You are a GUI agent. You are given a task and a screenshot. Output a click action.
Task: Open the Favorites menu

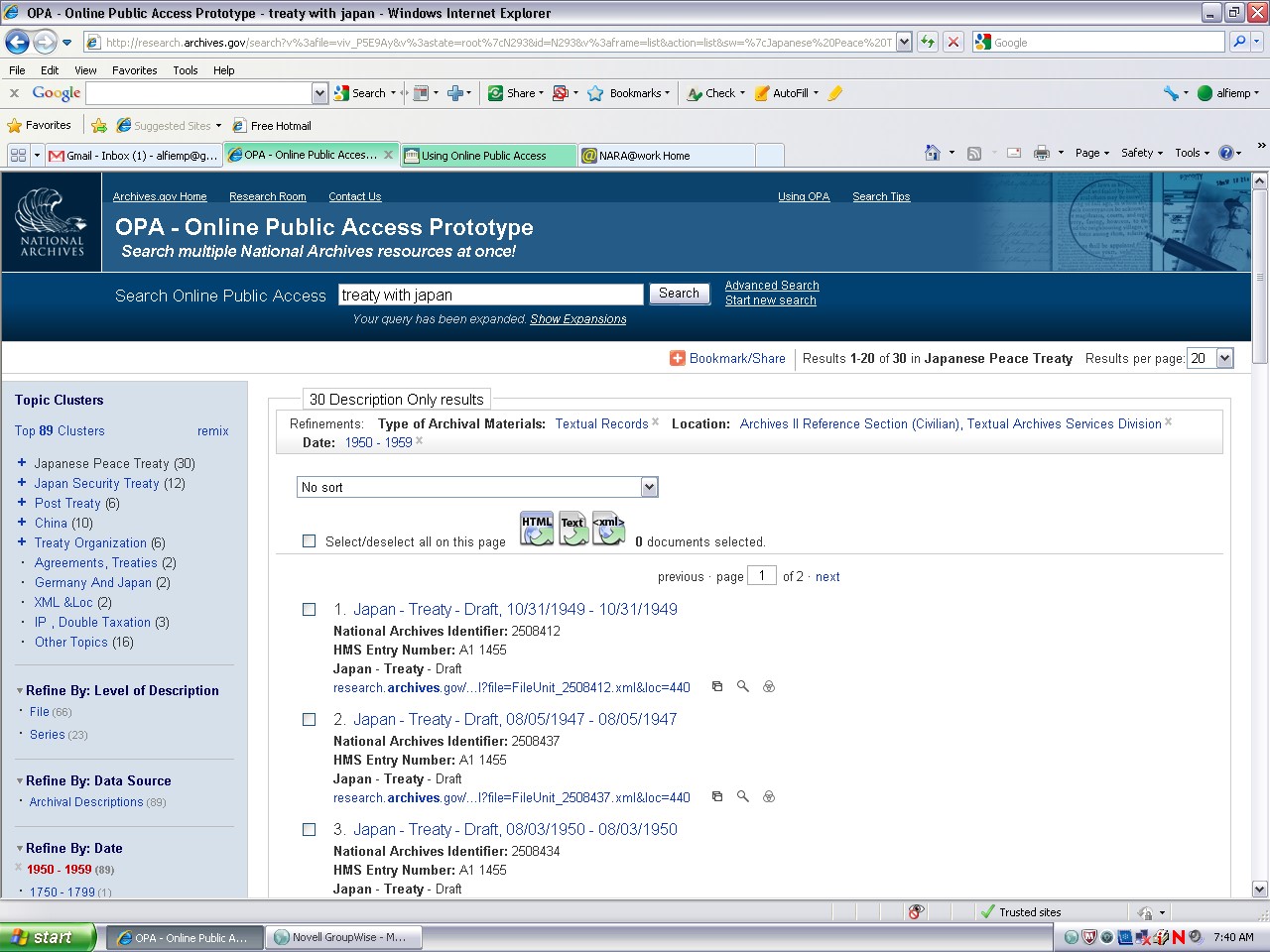(134, 70)
